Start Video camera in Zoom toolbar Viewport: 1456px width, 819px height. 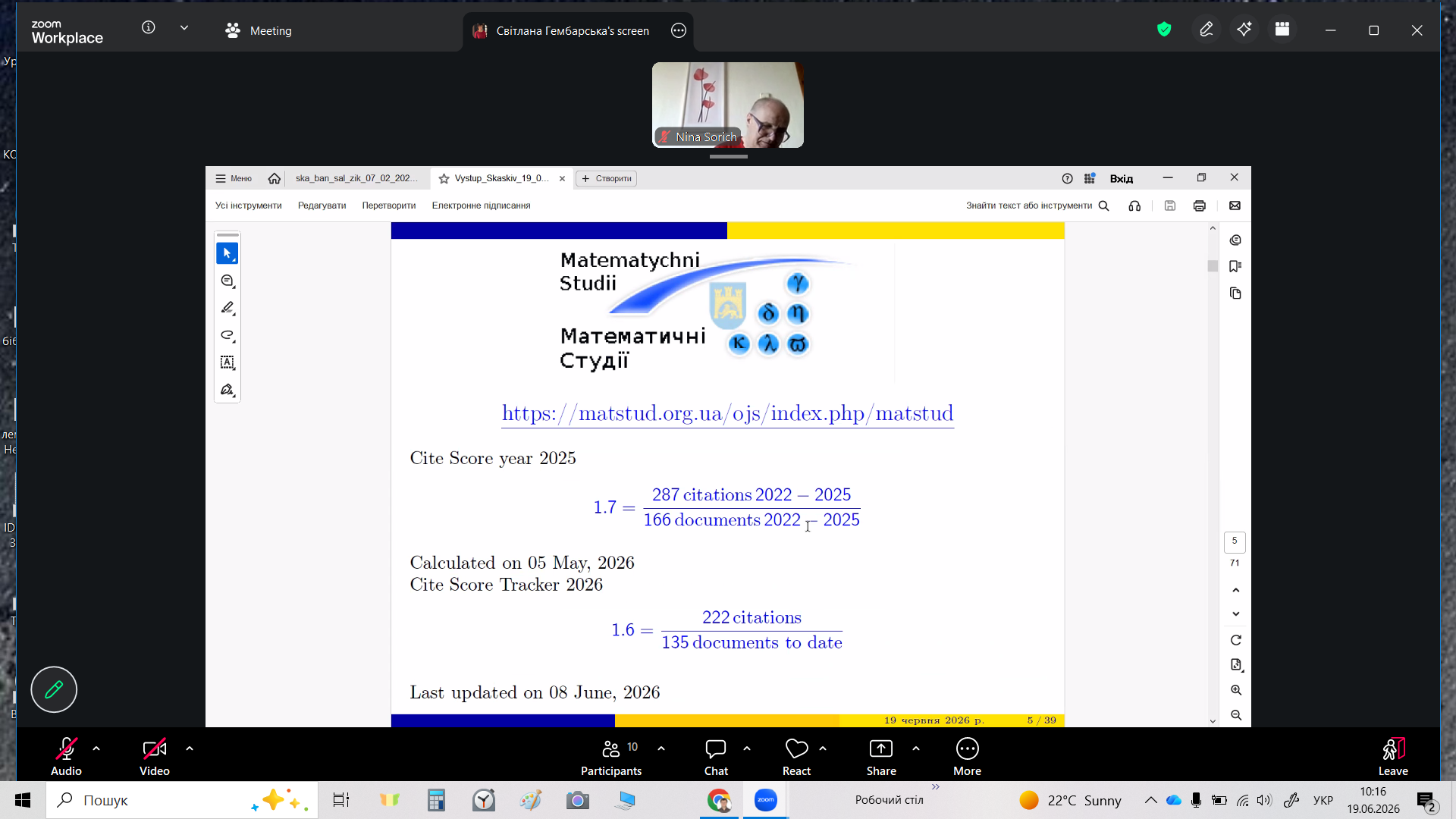click(x=154, y=756)
